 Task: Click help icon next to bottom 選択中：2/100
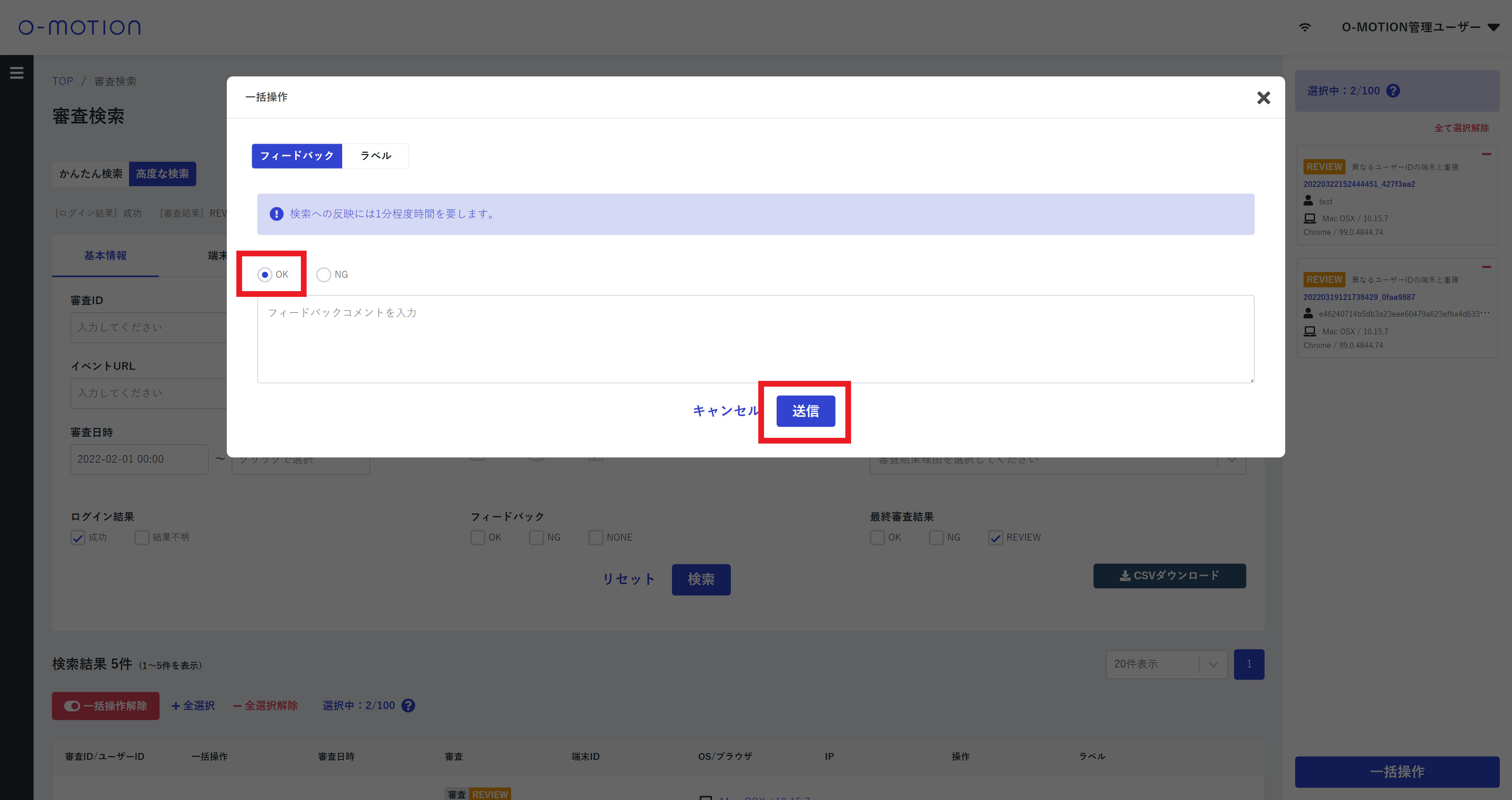[x=409, y=705]
